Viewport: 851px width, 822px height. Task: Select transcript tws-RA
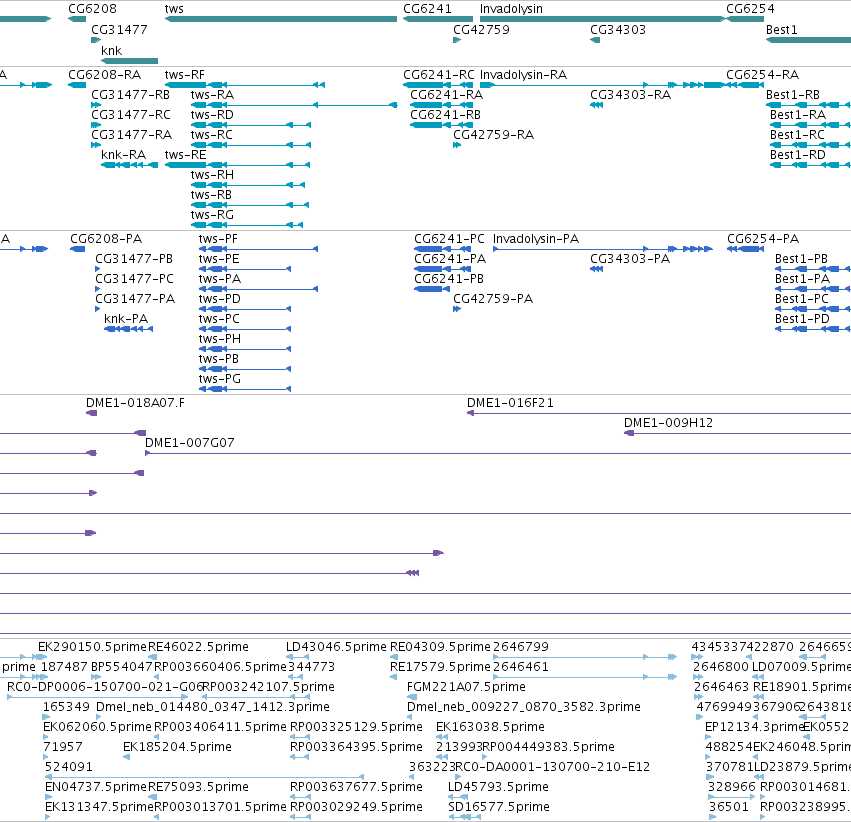(294, 105)
